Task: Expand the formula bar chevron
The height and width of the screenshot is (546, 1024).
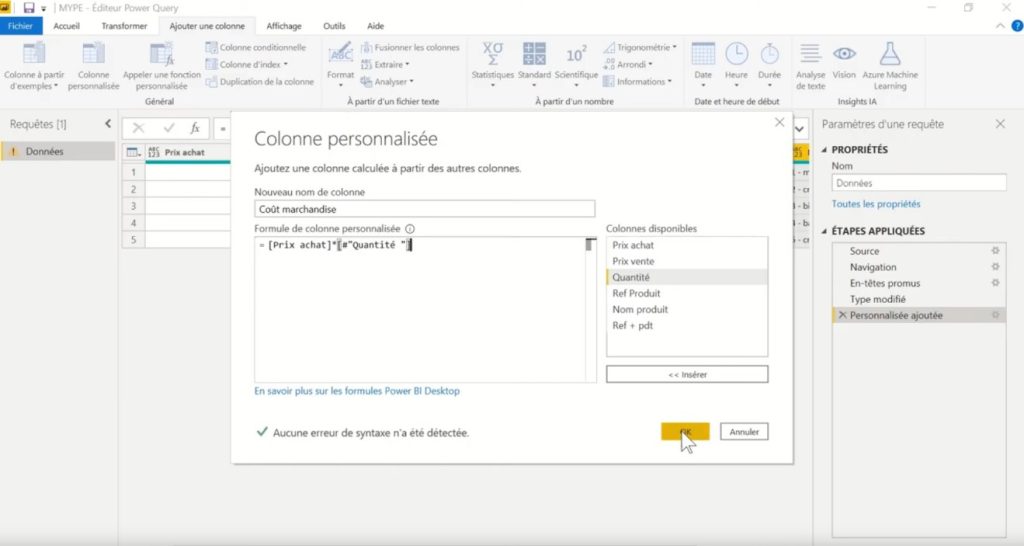Action: pos(799,129)
